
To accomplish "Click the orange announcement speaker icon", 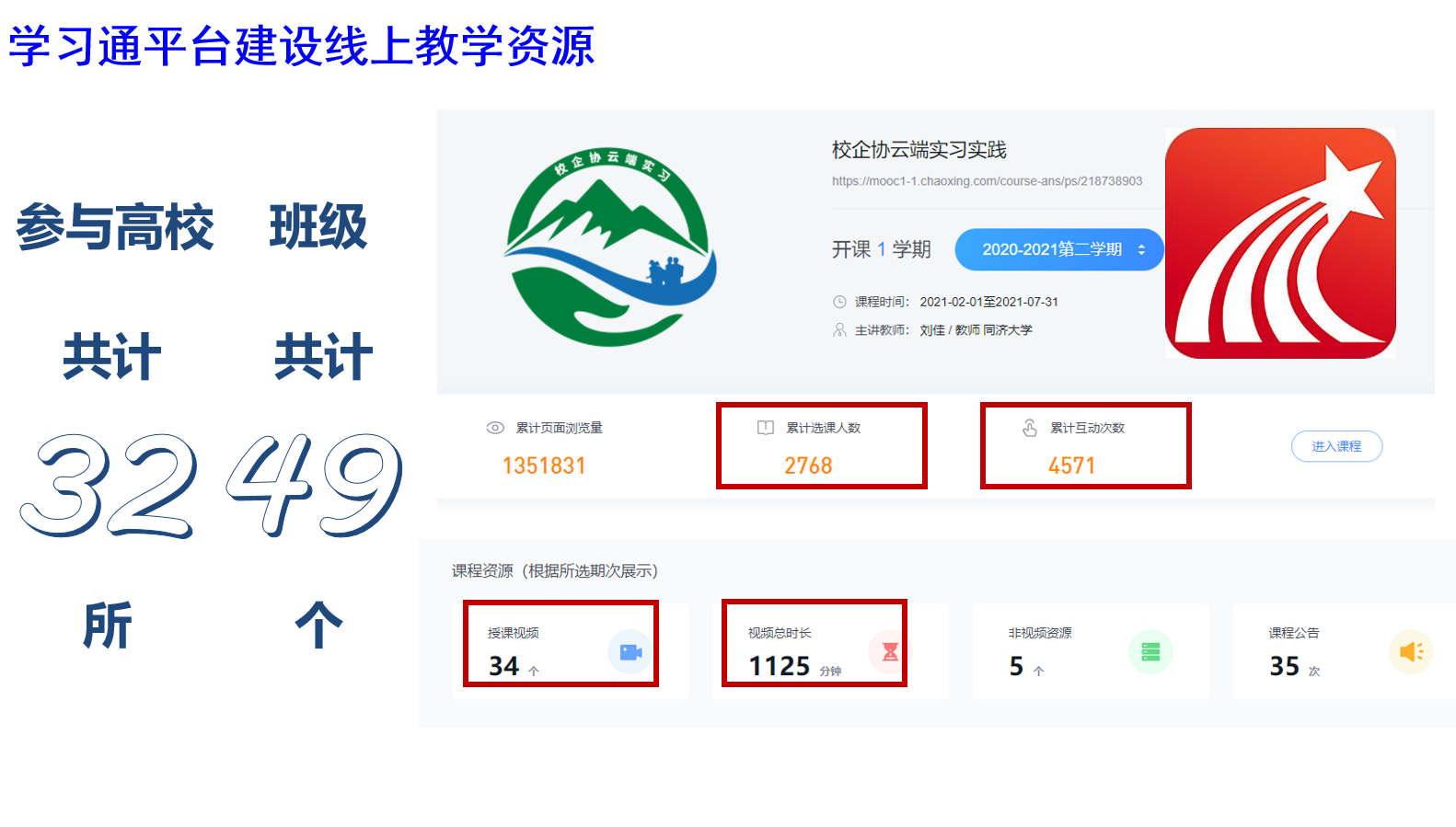I will coord(1410,652).
